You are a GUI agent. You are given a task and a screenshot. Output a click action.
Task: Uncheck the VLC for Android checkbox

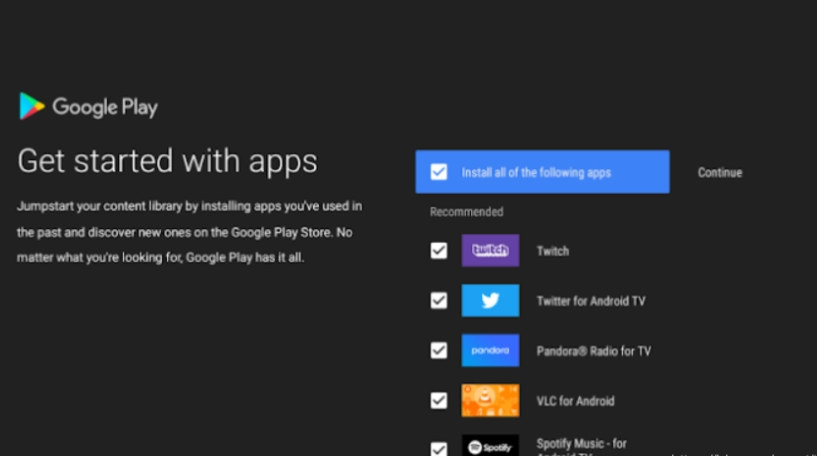[x=439, y=401]
